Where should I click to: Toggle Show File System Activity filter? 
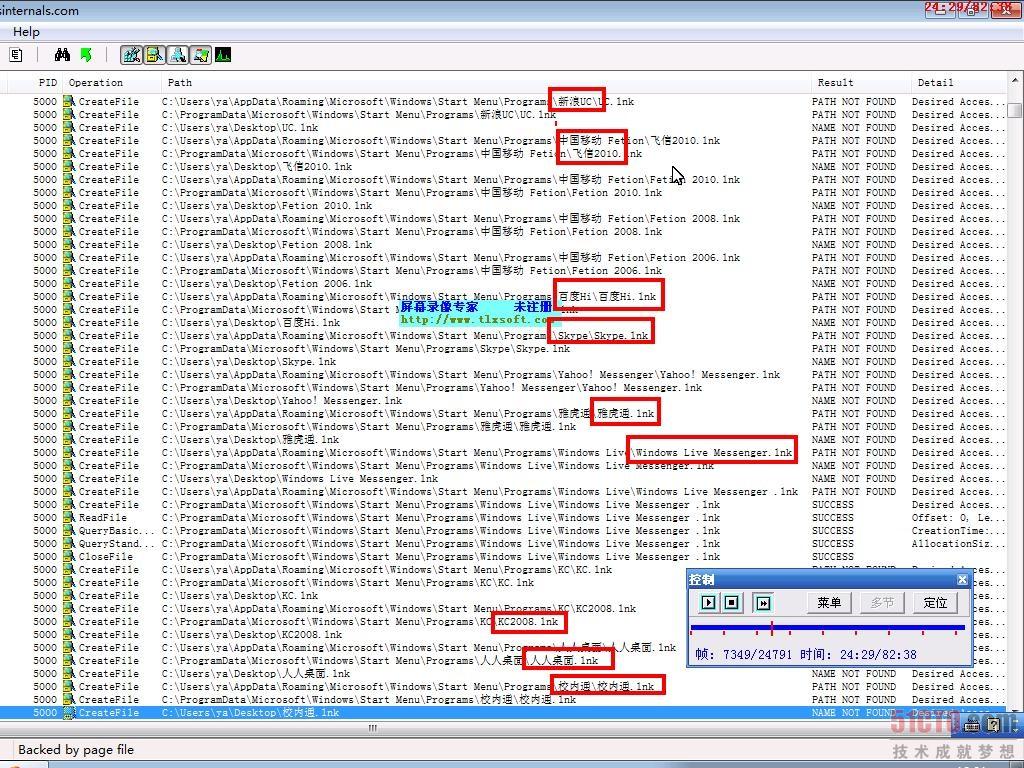(x=154, y=56)
